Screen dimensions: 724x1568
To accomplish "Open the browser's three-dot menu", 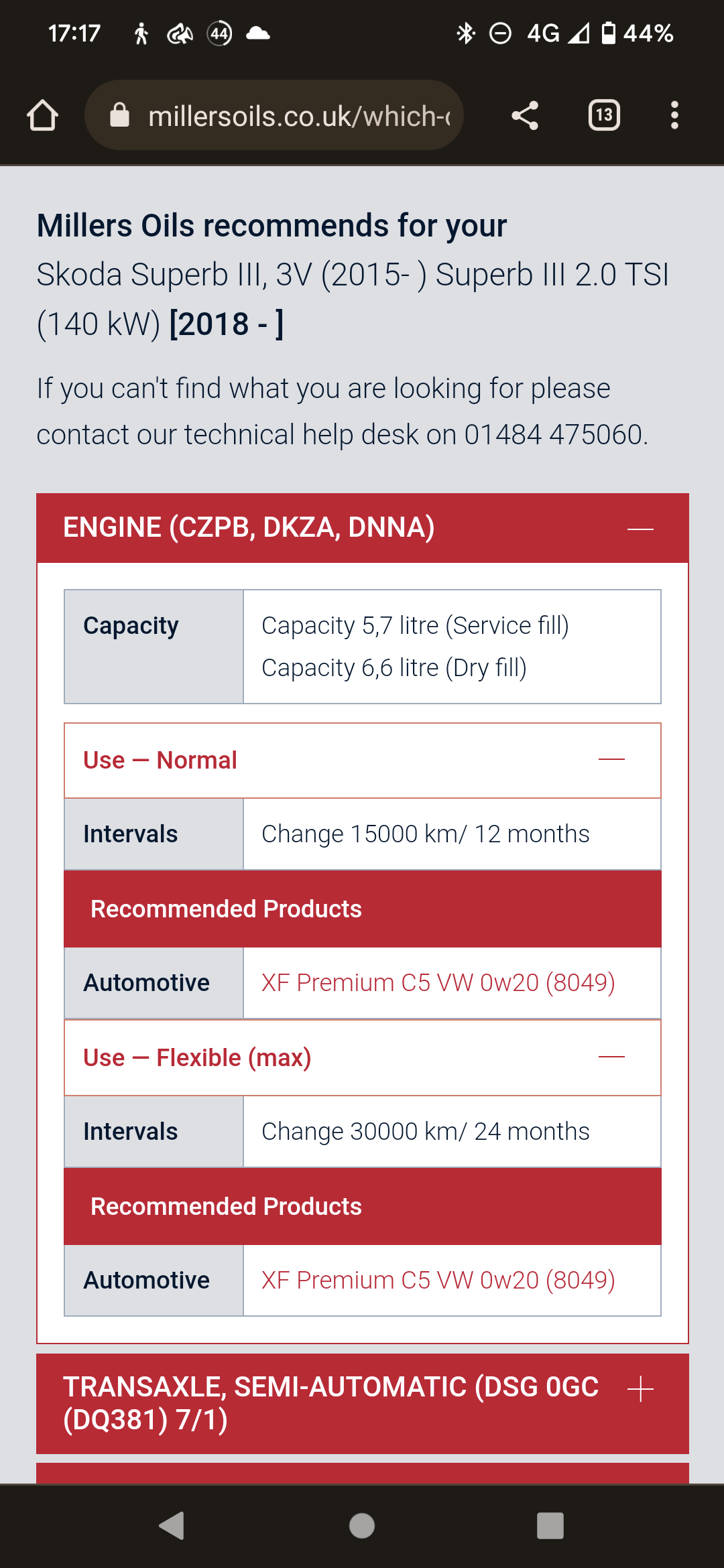I will (674, 115).
